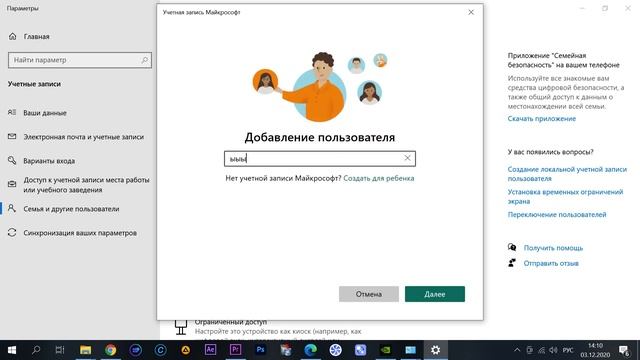
Task: Open the NVIDIA app on the taskbar
Action: click(x=385, y=350)
